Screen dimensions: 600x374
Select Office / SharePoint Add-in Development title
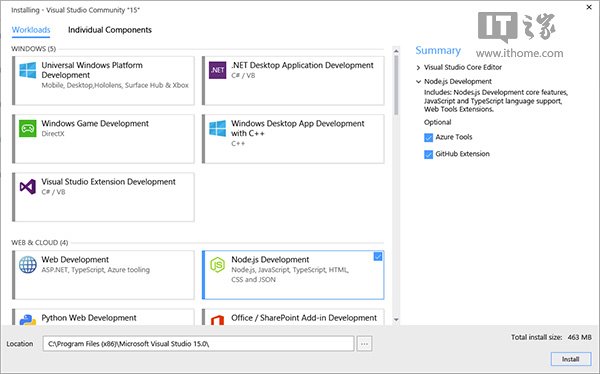(304, 318)
